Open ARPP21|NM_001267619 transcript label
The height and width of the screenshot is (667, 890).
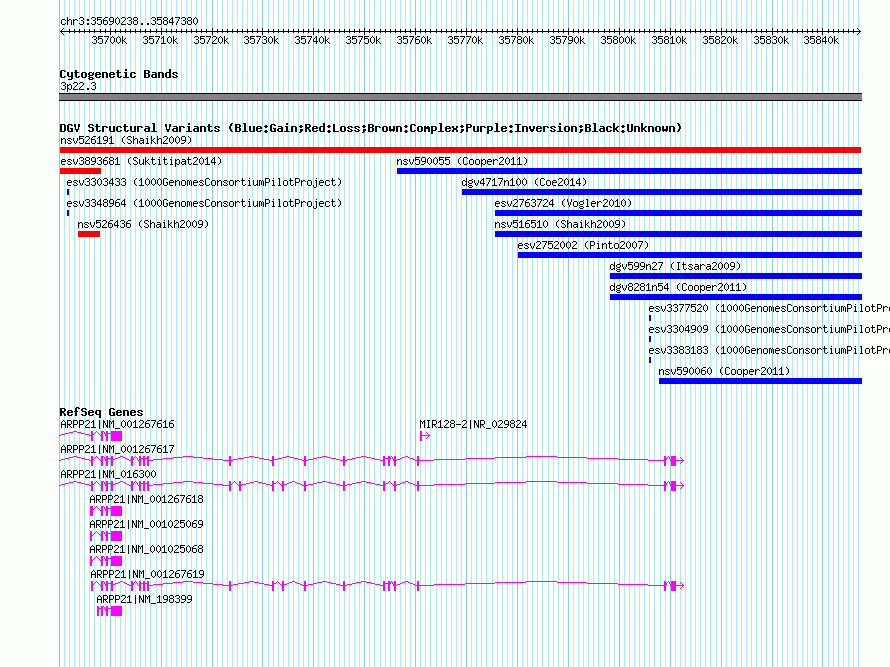coord(148,574)
